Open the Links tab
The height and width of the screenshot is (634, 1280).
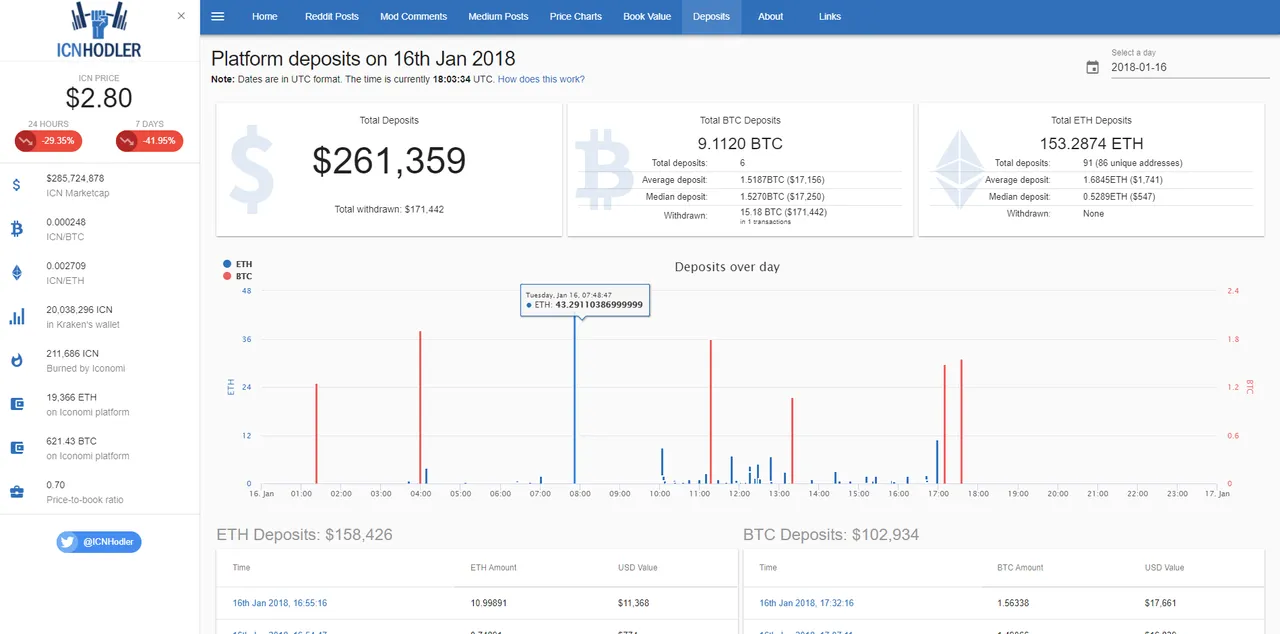coord(830,17)
